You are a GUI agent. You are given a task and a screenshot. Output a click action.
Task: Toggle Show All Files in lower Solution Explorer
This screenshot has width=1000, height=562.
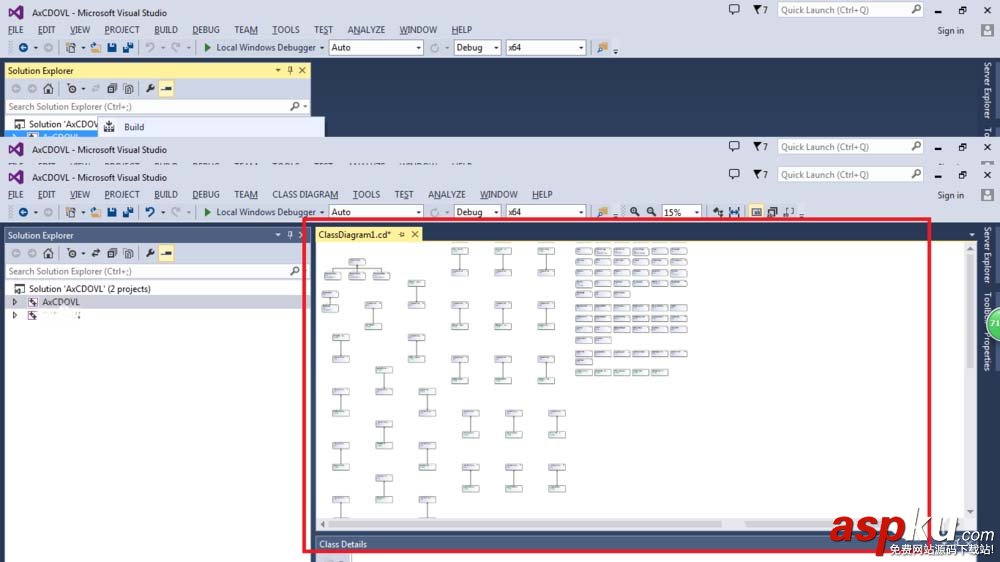[x=128, y=253]
